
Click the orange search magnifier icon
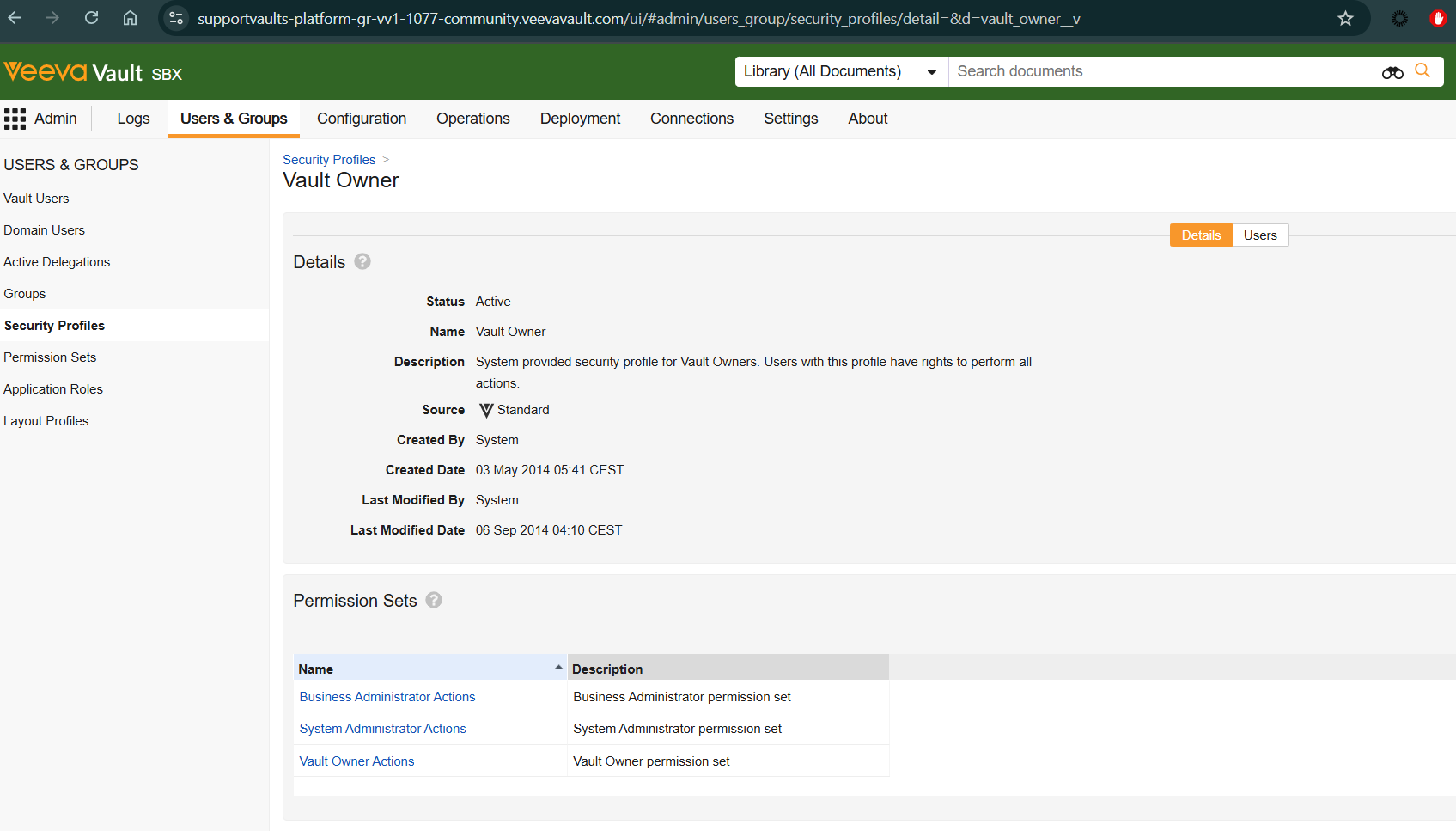tap(1422, 71)
